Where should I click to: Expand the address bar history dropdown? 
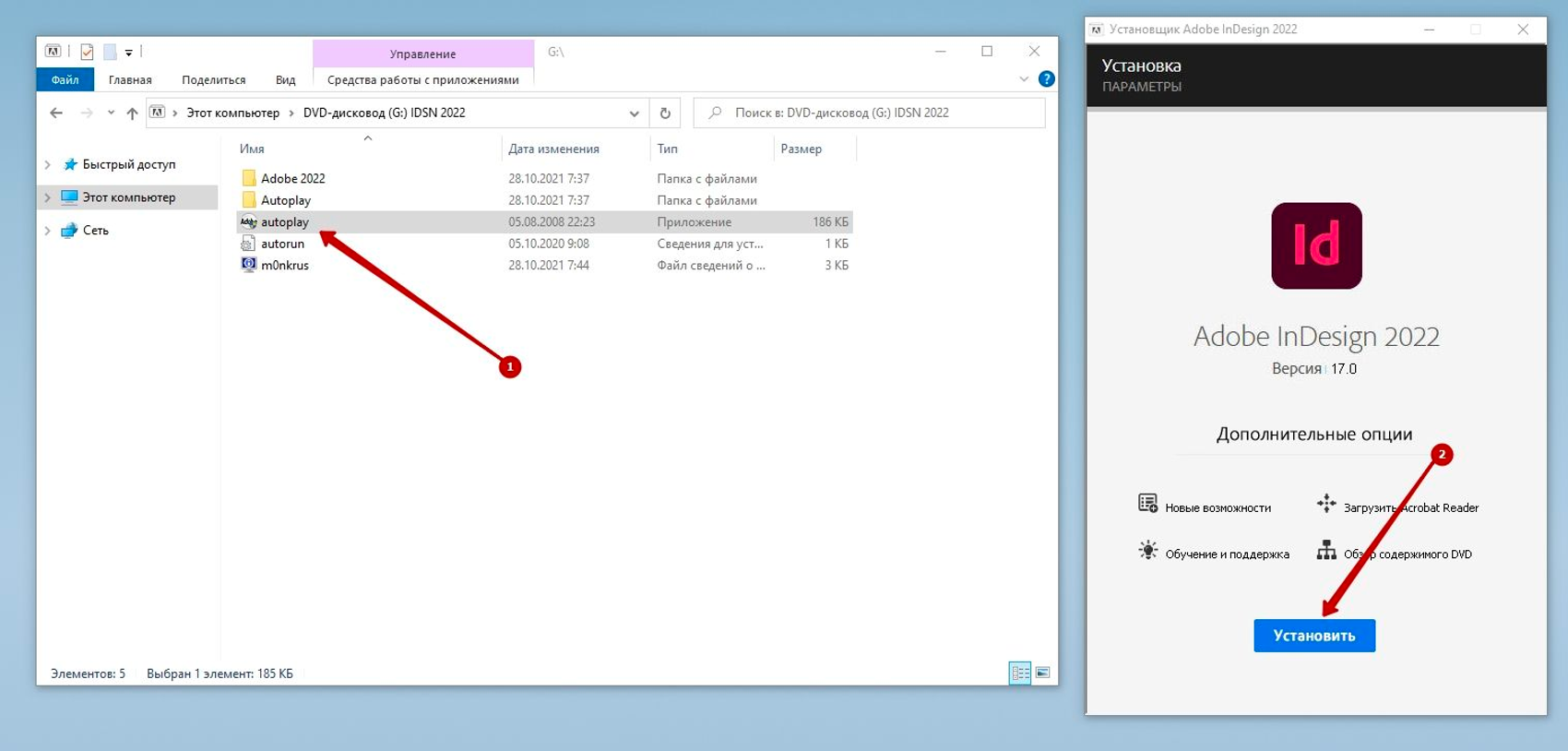635,113
